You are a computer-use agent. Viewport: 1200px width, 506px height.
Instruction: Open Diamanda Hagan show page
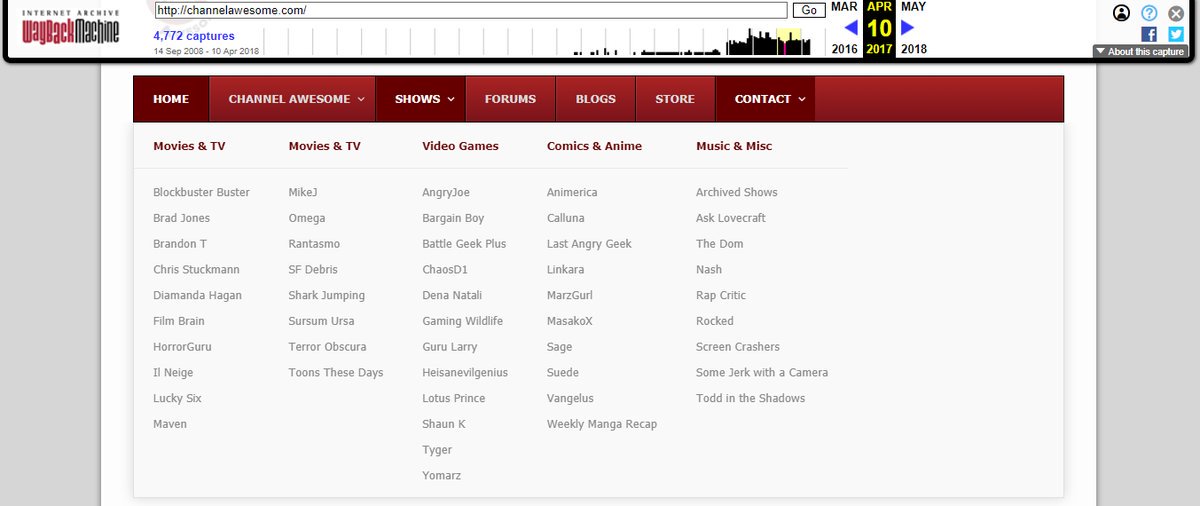(x=197, y=296)
